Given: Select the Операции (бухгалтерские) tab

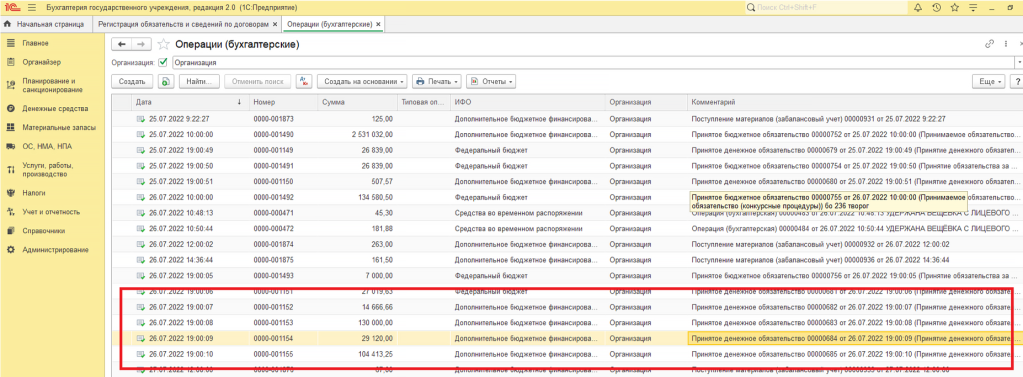Looking at the screenshot, I should point(329,24).
